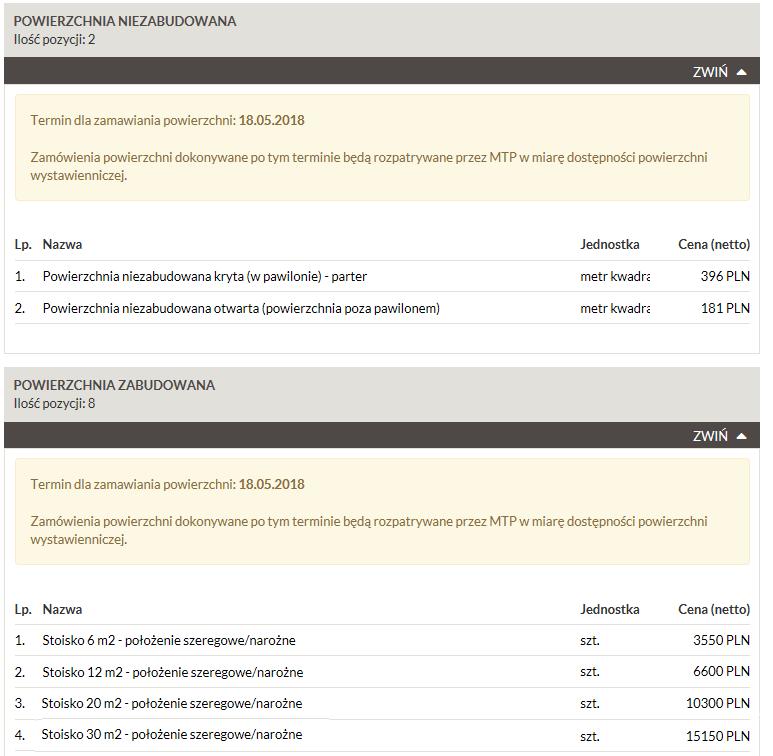Click the 3550 PLN price
The width and height of the screenshot is (773, 756).
coord(721,640)
